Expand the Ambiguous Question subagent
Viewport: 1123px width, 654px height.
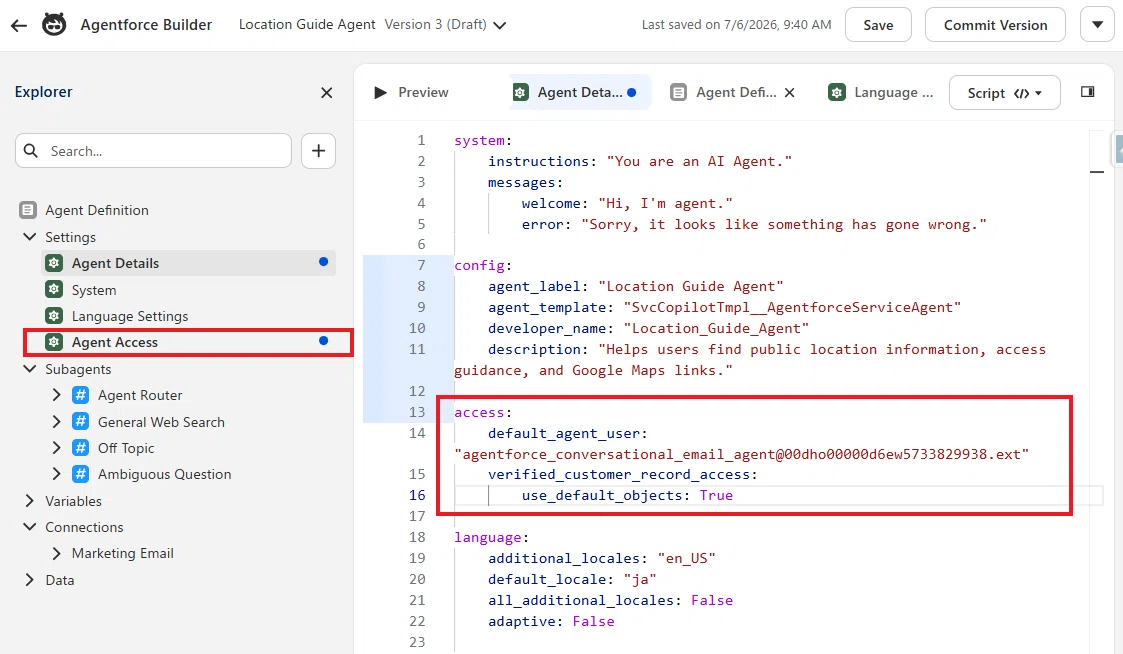(57, 474)
